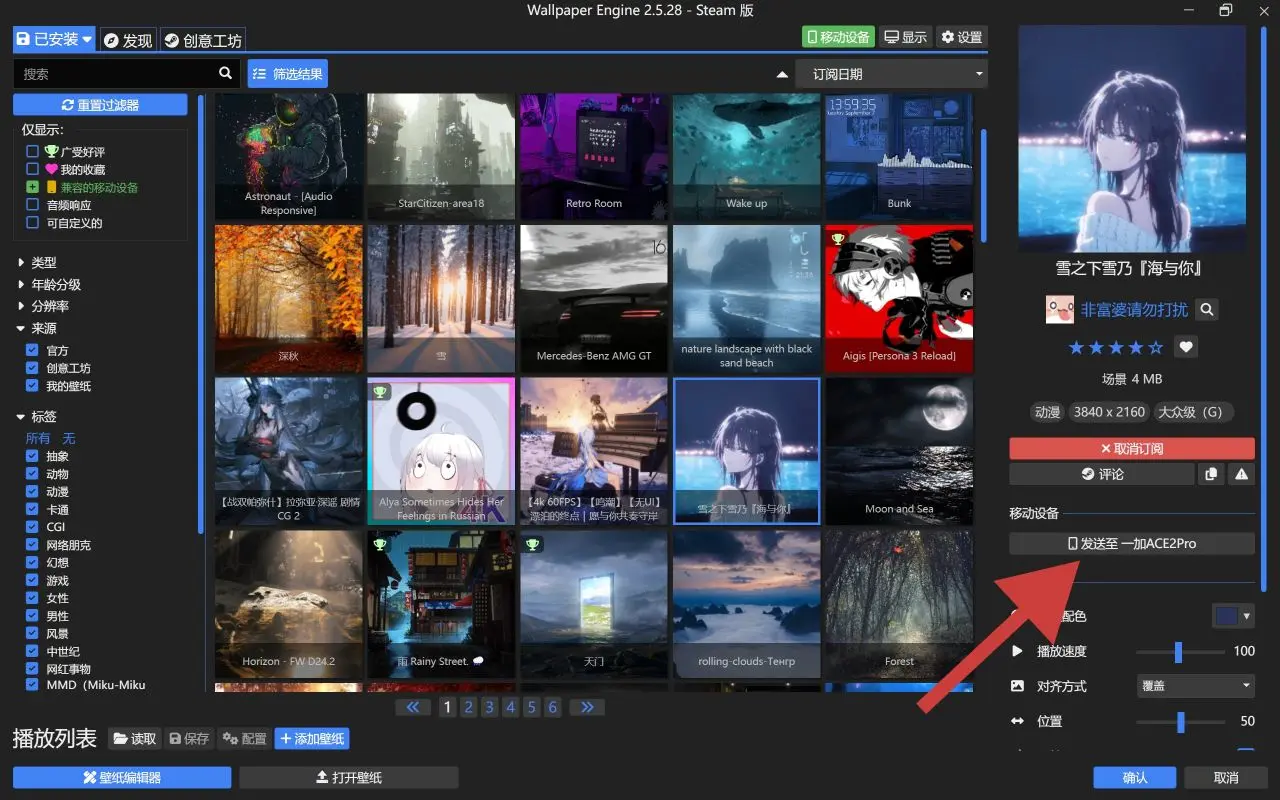Go to results page 2
Image resolution: width=1280 pixels, height=800 pixels.
pos(468,707)
